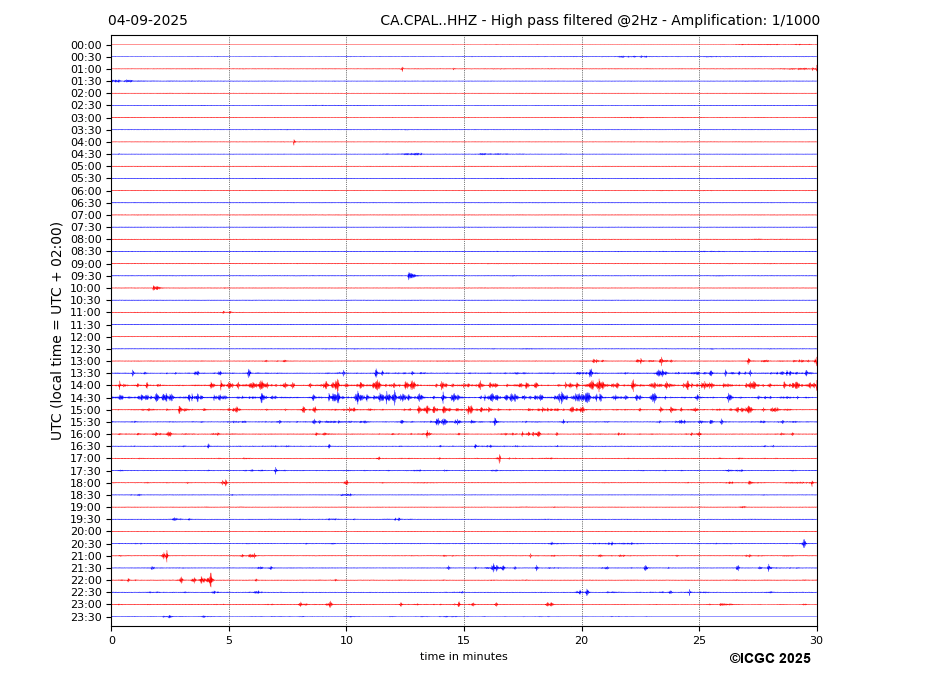Click the 19:00 time row label
Viewport: 927px width, 696px height.
pyautogui.click(x=86, y=507)
